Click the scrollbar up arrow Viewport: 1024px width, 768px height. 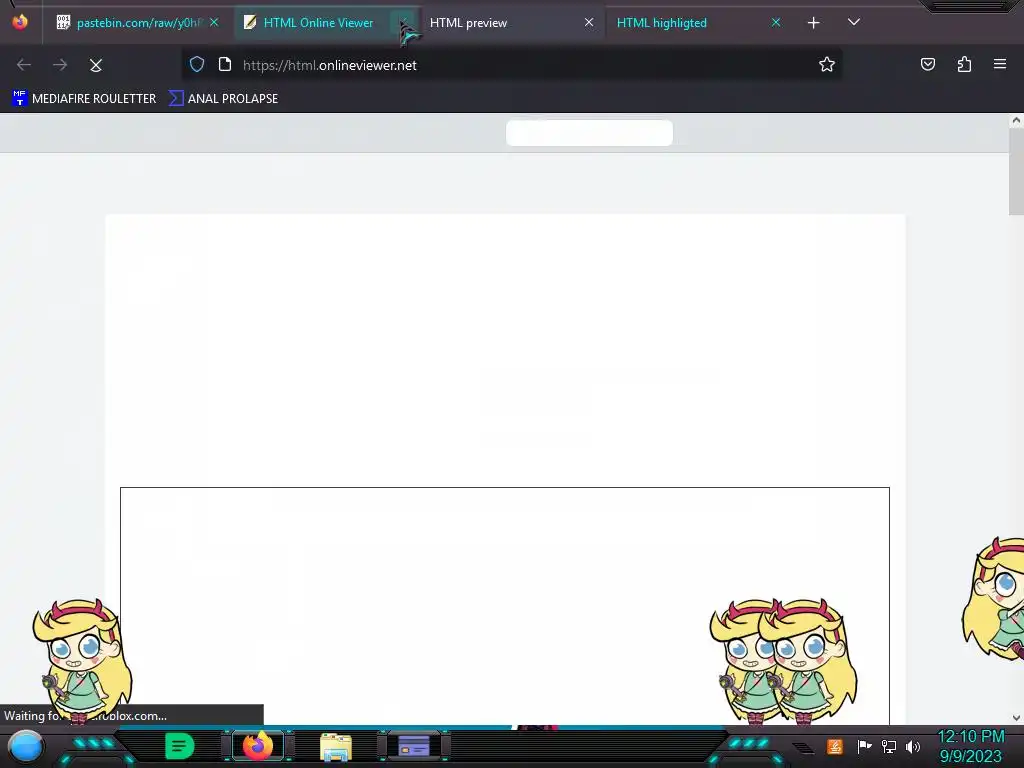[1016, 120]
